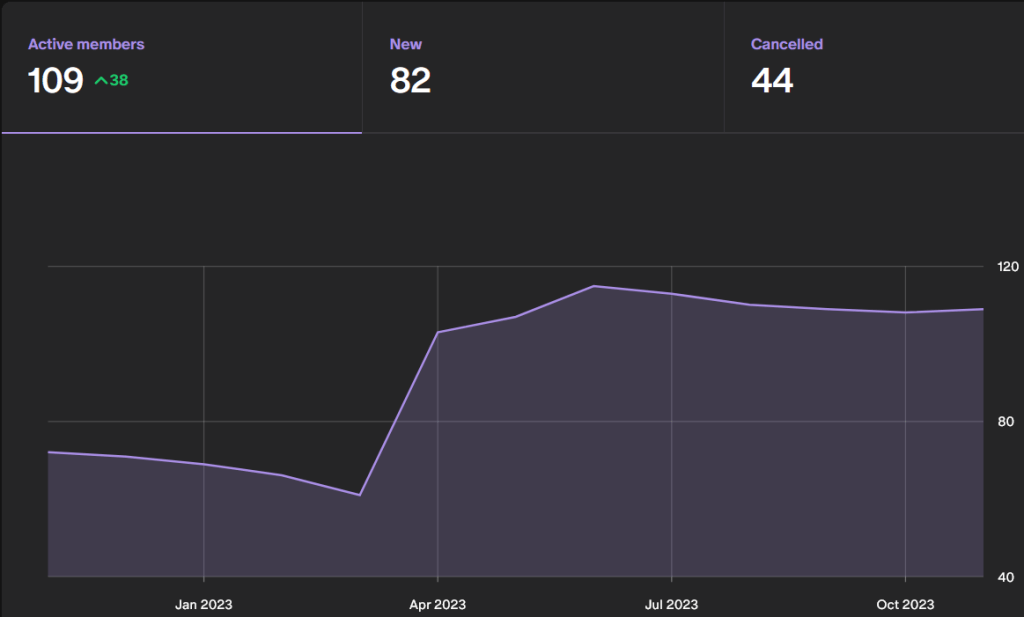The image size is (1024, 617).
Task: Click the chart line's lowest dip point
Action: click(x=360, y=495)
